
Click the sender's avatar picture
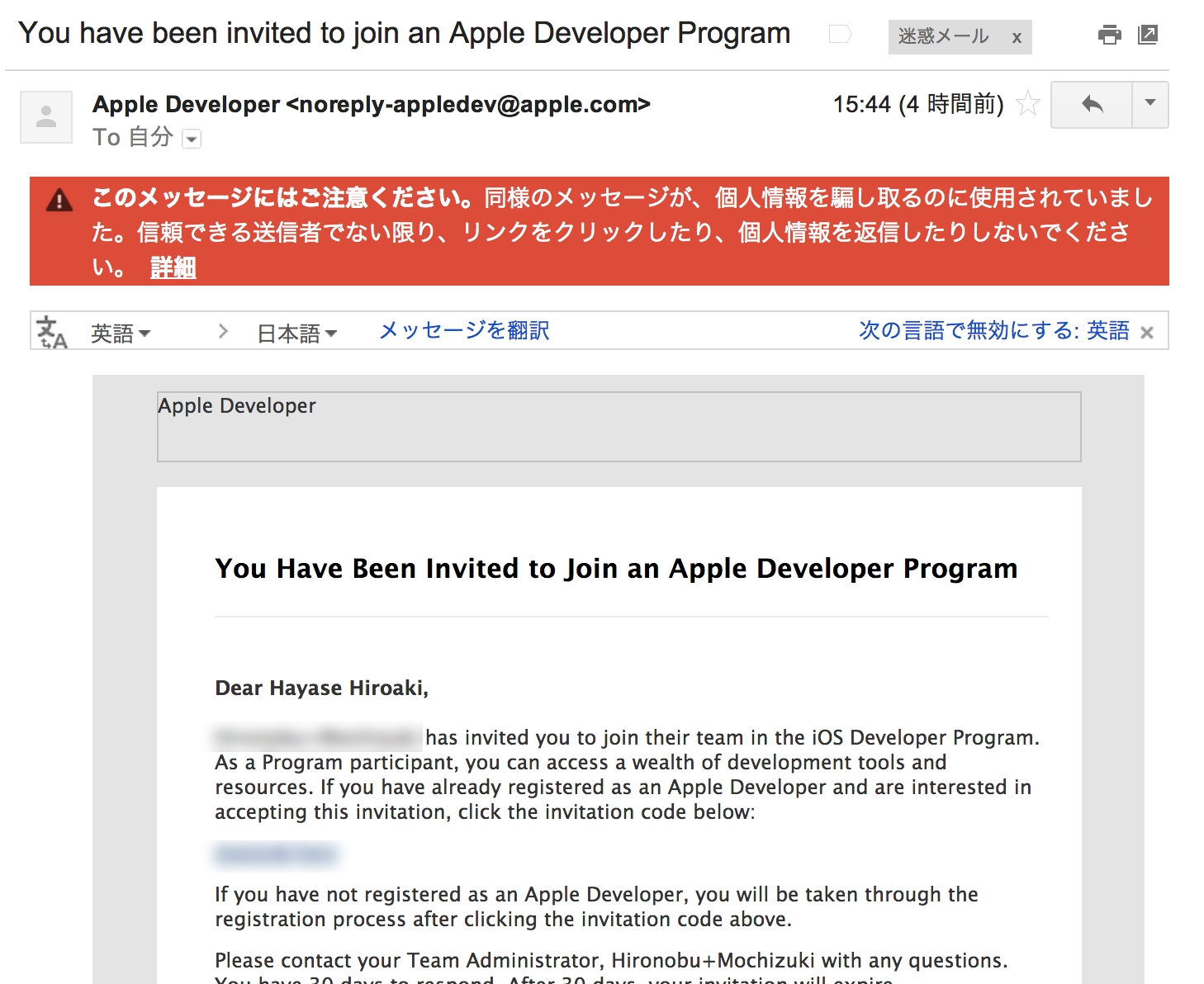pos(46,117)
